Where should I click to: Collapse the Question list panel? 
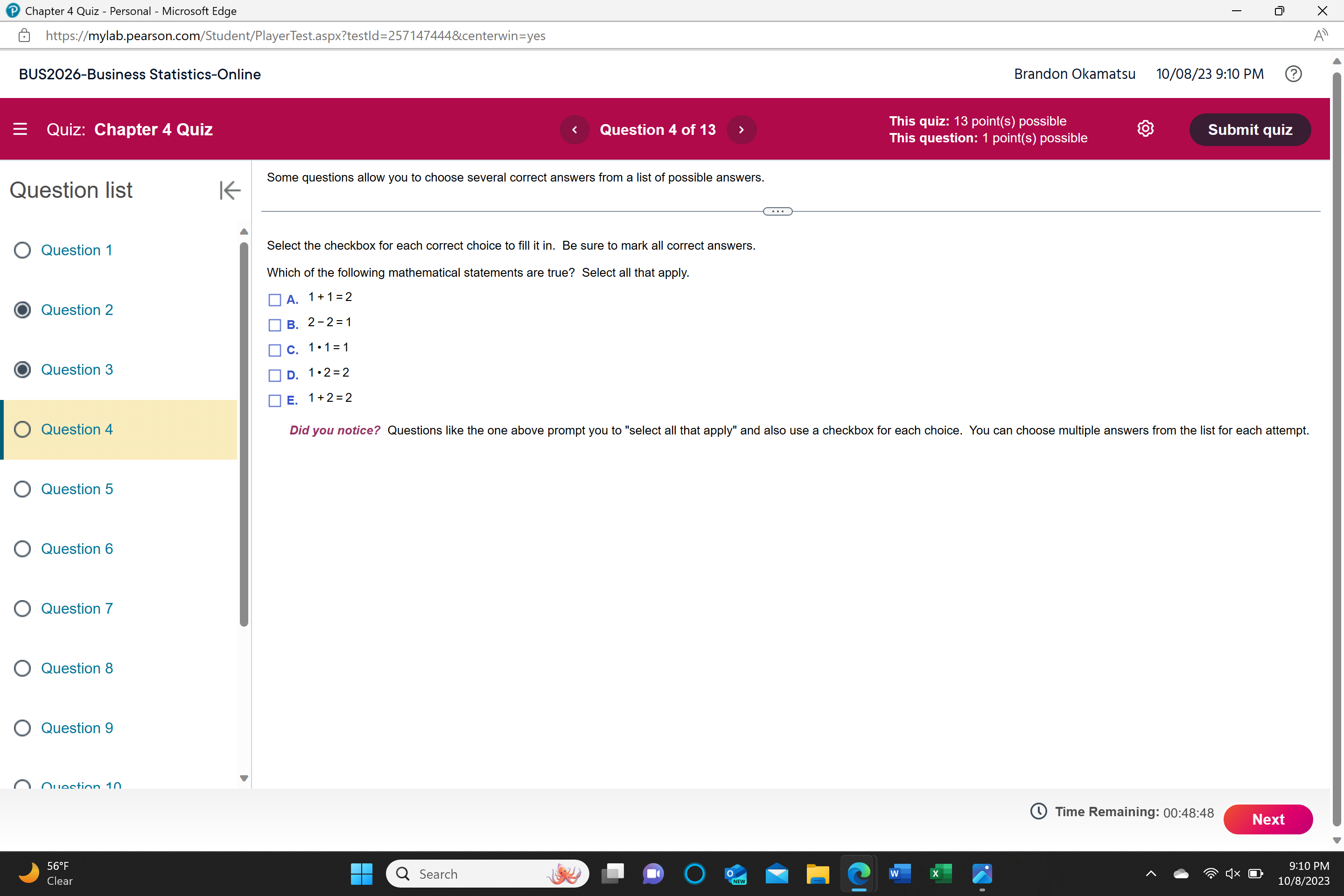click(x=229, y=190)
